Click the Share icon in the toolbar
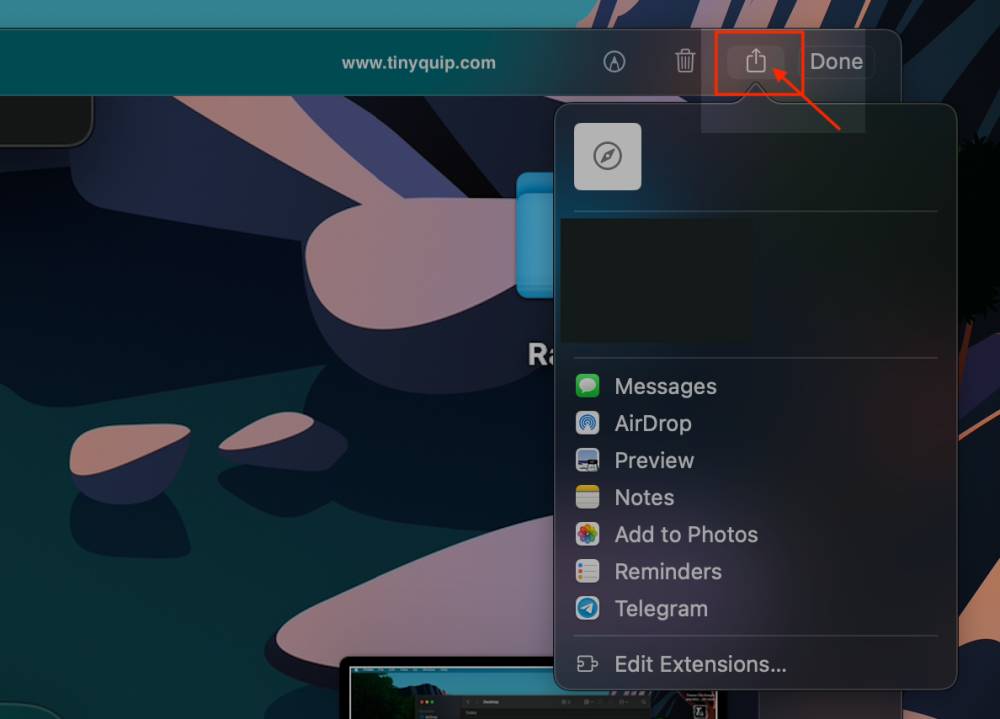This screenshot has width=1000, height=719. point(756,62)
